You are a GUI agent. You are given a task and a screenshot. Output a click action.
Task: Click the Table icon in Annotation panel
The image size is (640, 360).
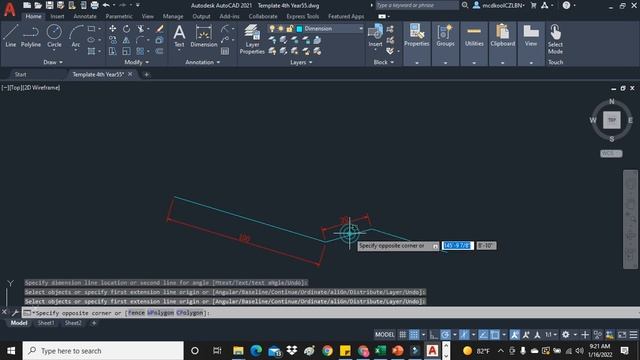[225, 51]
